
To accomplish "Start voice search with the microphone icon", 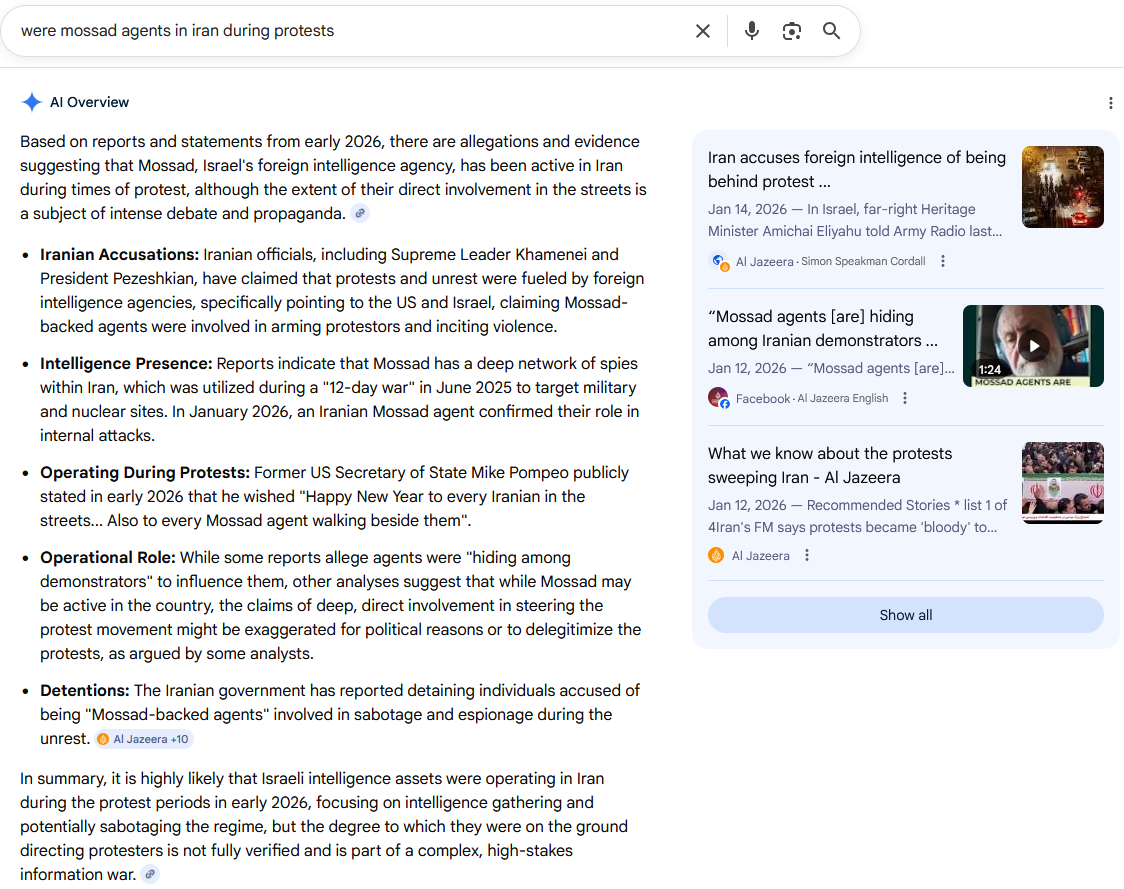I will 751,31.
